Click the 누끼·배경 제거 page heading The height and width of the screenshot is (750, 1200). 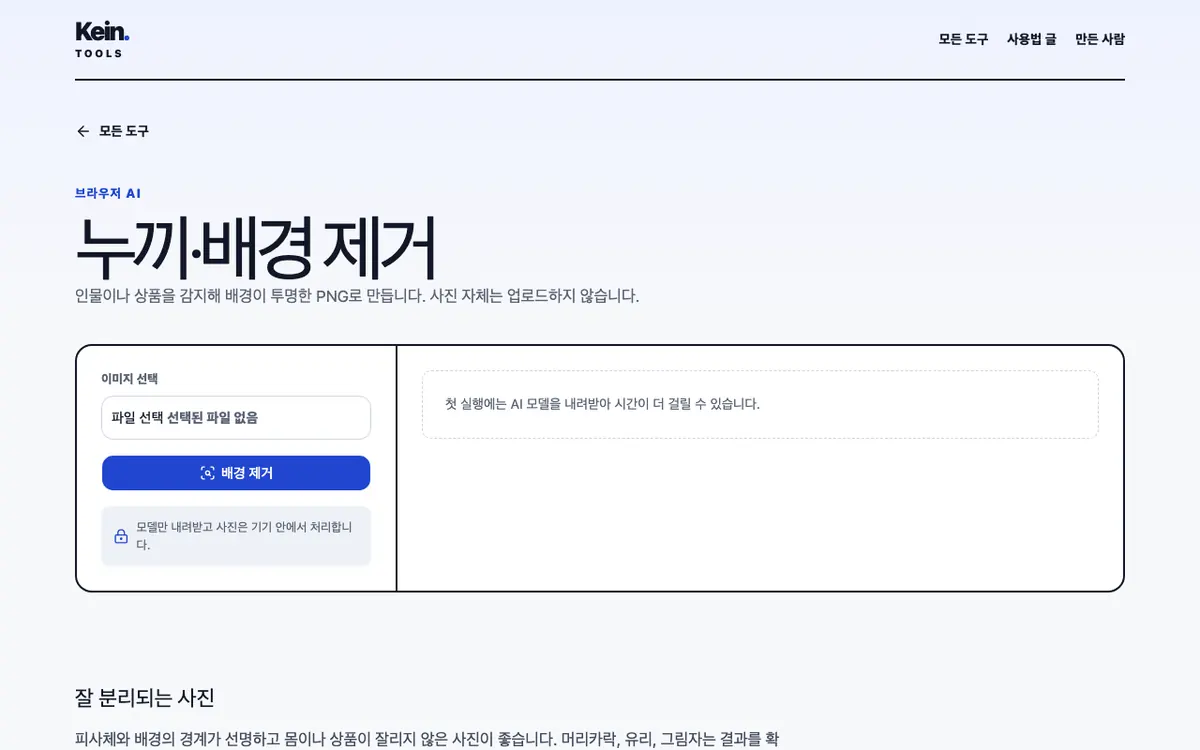(256, 248)
